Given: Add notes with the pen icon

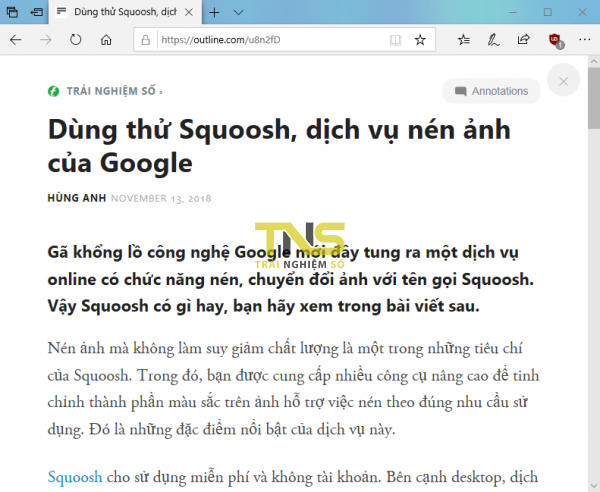Looking at the screenshot, I should [x=493, y=40].
